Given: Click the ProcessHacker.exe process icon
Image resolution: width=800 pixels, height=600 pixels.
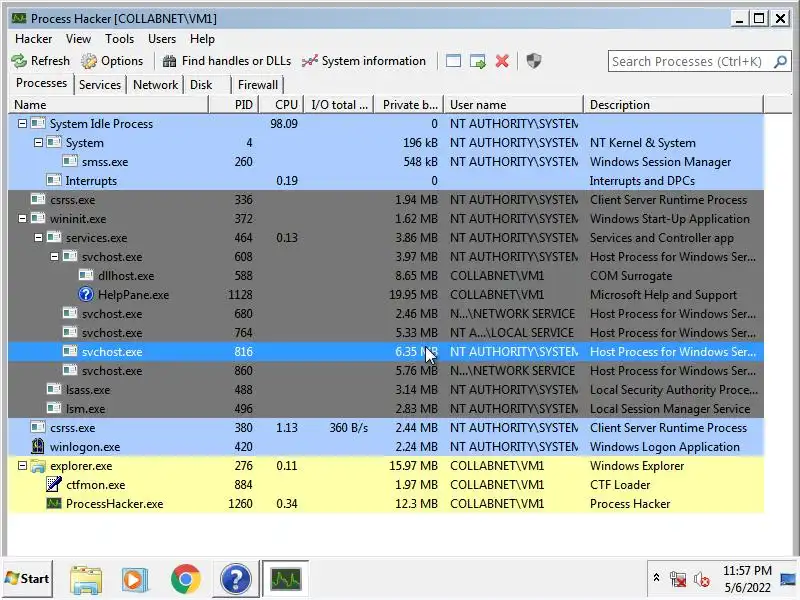Looking at the screenshot, I should pos(54,504).
